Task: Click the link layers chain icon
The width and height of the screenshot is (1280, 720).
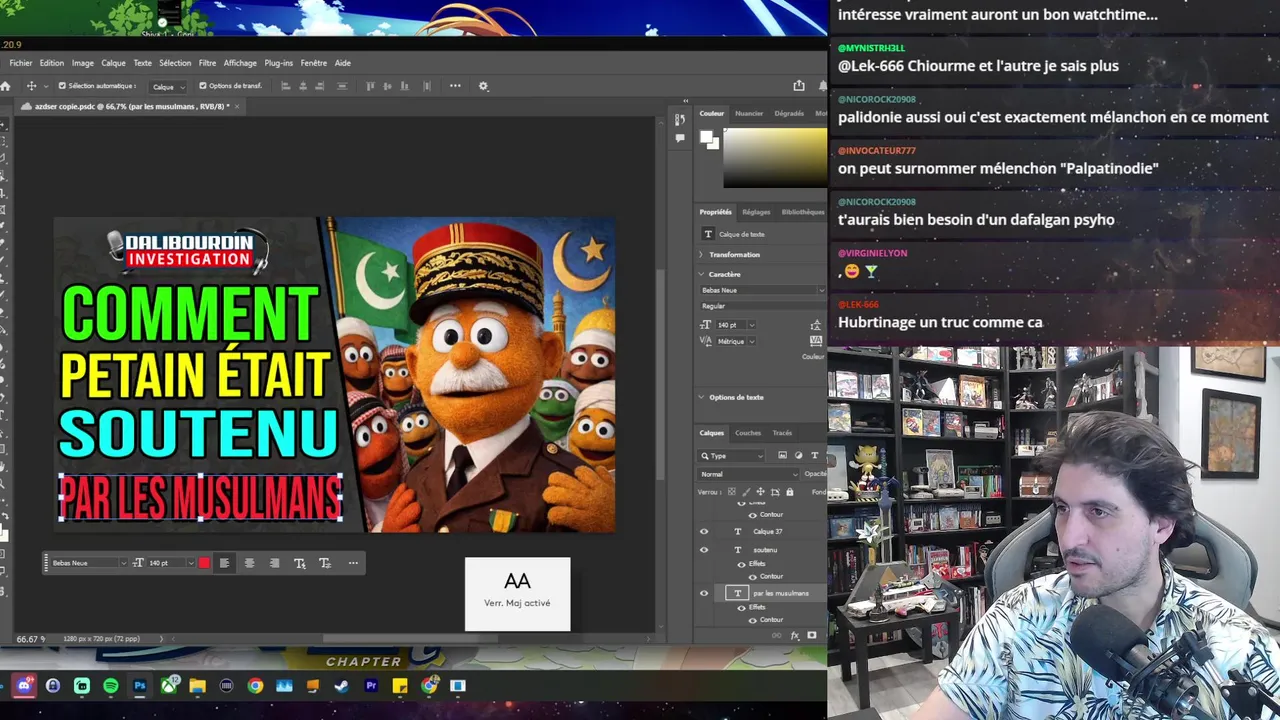Action: coord(777,635)
